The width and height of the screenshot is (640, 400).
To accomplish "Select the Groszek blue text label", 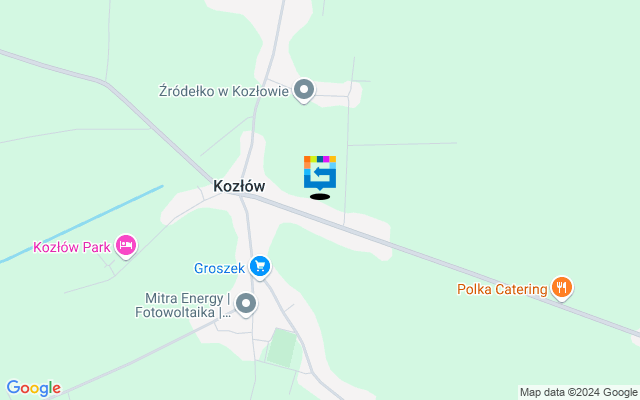I will pyautogui.click(x=219, y=268).
